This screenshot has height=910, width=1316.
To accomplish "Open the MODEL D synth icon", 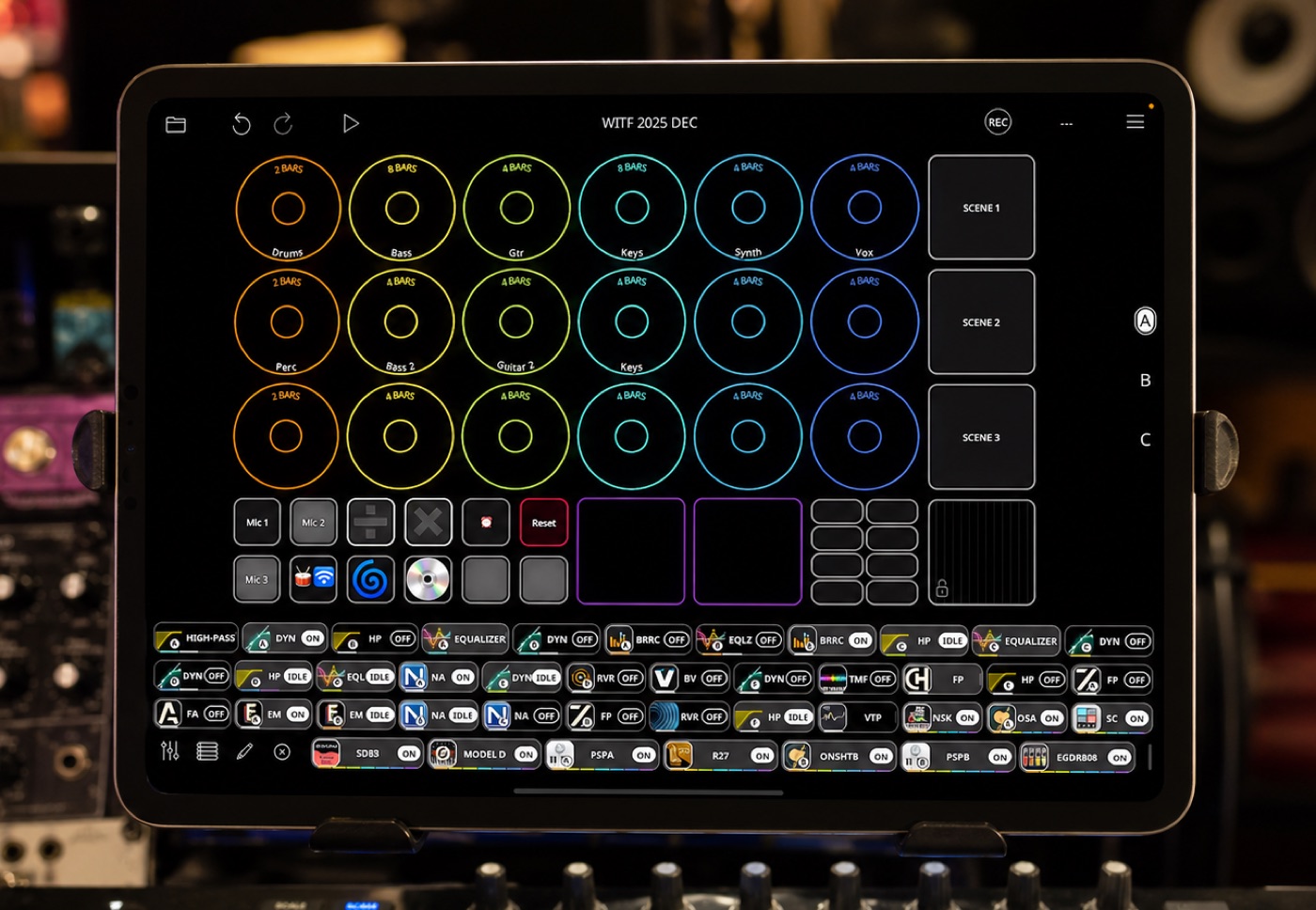I will [x=443, y=754].
